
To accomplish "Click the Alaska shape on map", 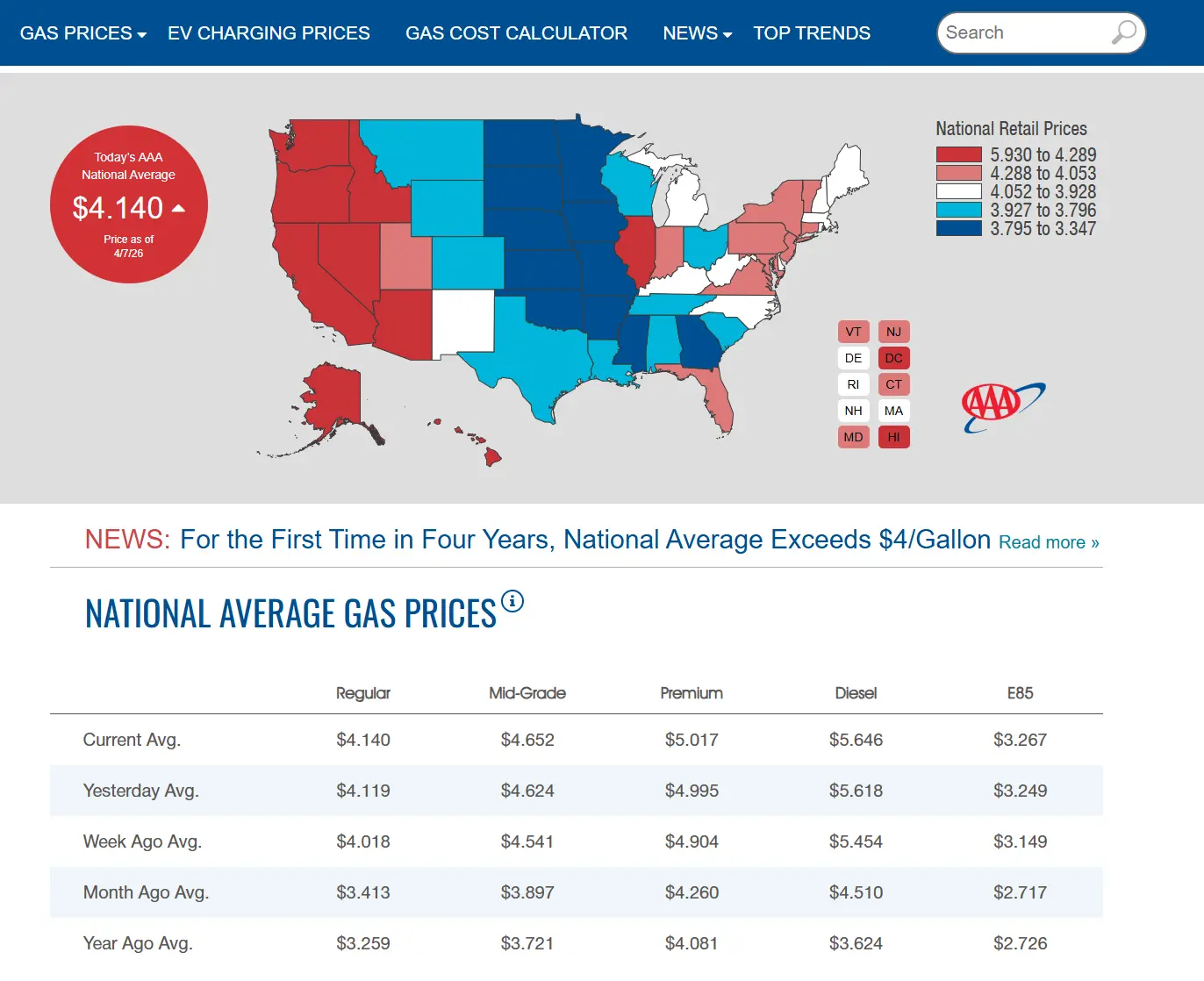I will click(333, 404).
